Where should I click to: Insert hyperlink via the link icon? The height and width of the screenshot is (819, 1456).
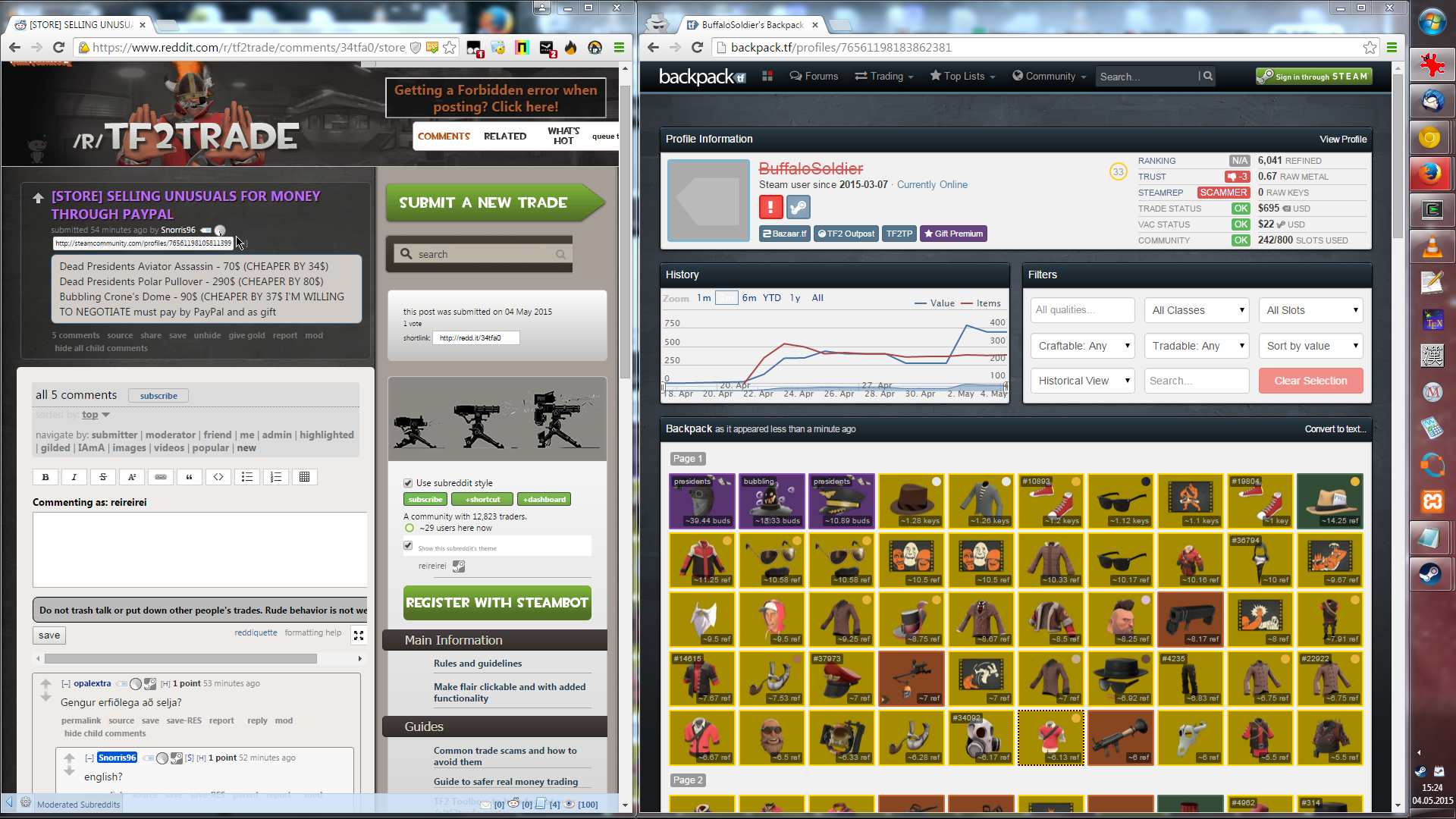coord(161,477)
